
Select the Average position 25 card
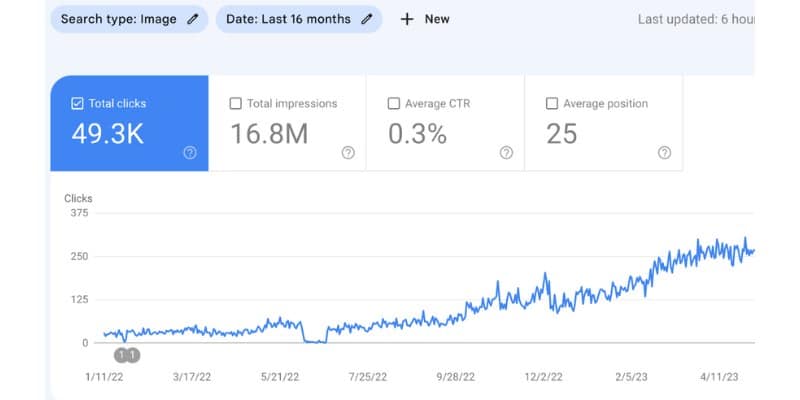[604, 123]
